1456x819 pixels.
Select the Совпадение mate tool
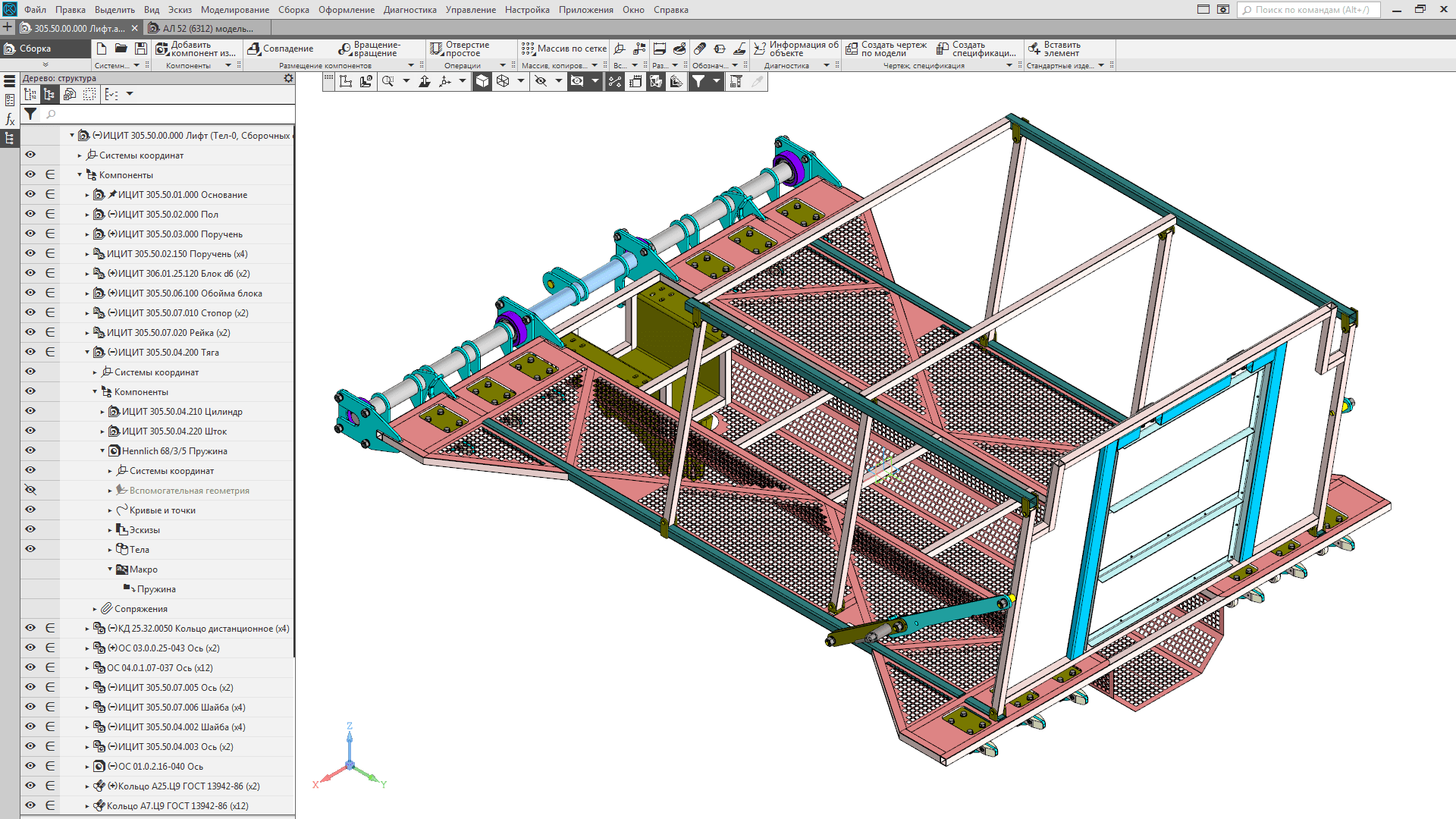[280, 49]
